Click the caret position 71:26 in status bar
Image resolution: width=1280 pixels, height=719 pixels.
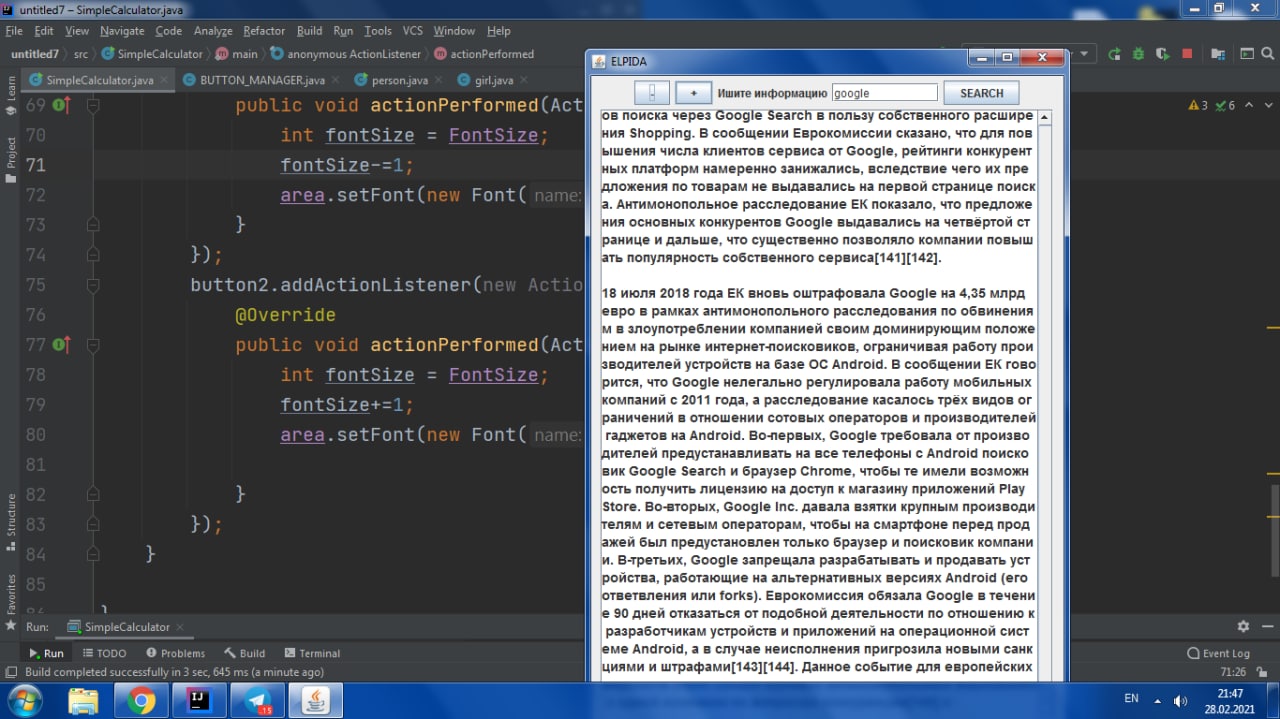(1232, 672)
